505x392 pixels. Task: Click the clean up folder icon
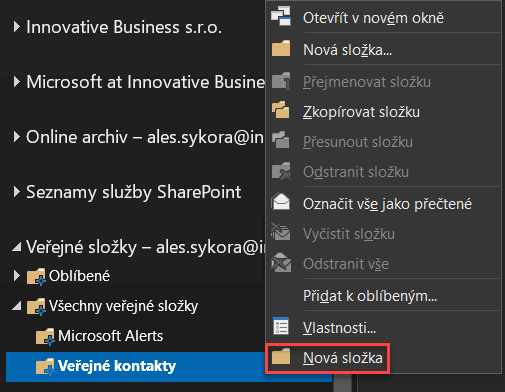tap(281, 232)
